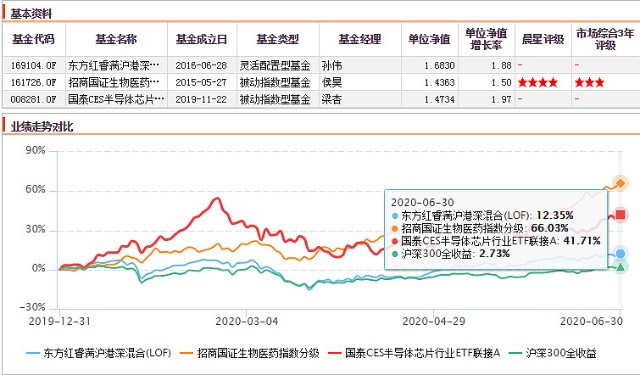Open fund 招商国证生物医药 in table
Viewport: 640px width, 375px height.
click(x=114, y=82)
